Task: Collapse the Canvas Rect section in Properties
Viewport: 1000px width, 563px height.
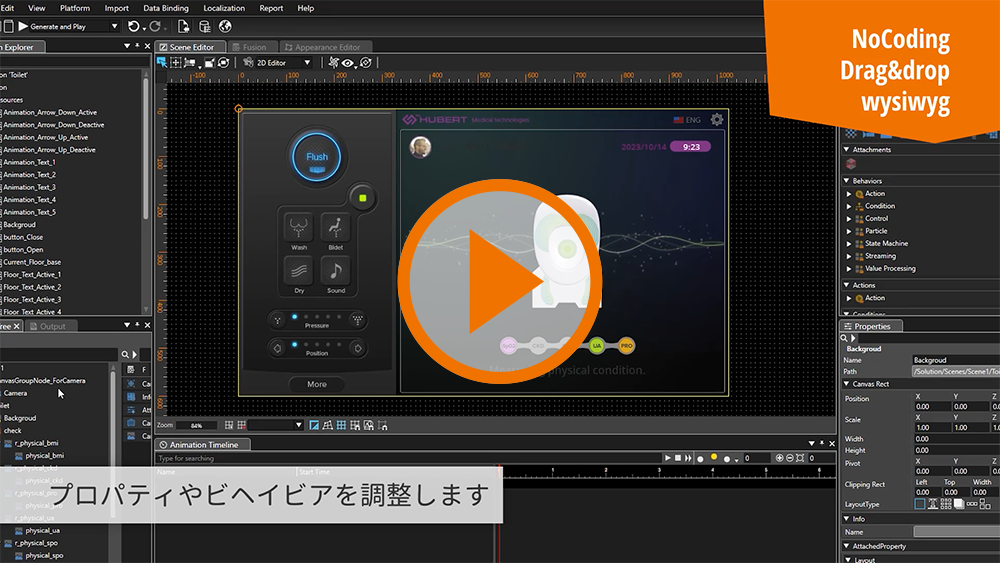Action: coord(847,384)
